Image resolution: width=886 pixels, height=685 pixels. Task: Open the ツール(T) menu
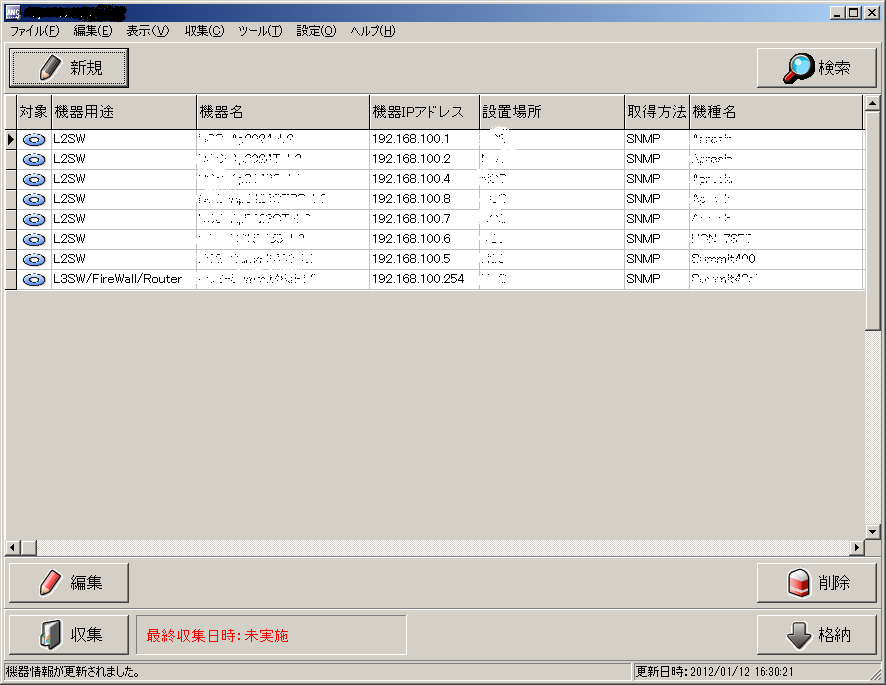(260, 31)
